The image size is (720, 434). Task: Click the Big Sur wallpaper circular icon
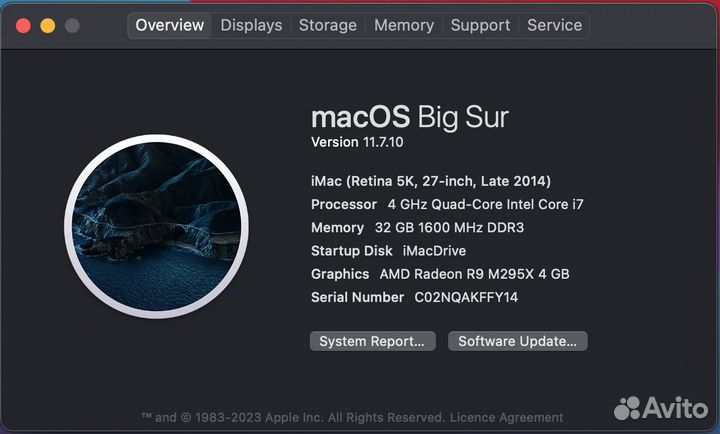click(157, 226)
